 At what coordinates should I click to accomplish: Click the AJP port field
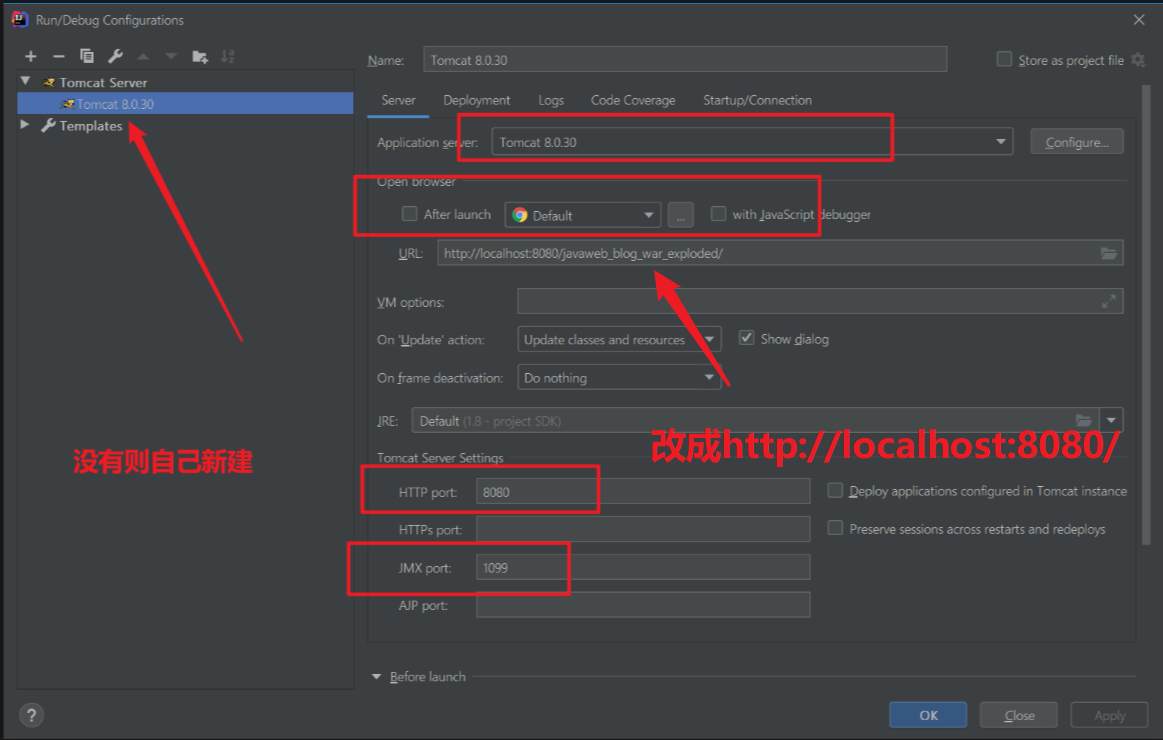coord(642,604)
